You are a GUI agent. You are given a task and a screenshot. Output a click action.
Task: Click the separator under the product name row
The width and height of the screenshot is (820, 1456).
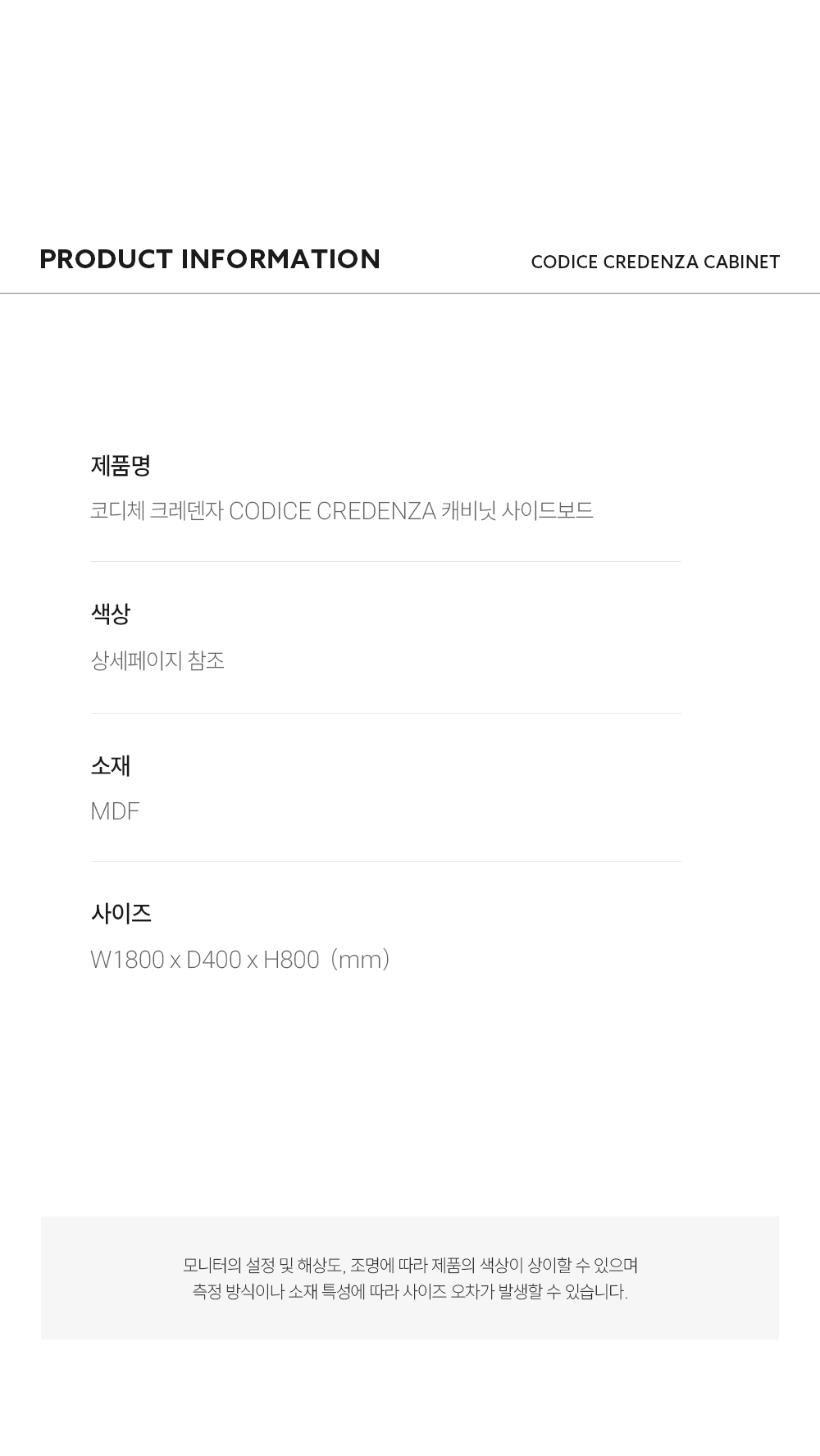pos(385,562)
